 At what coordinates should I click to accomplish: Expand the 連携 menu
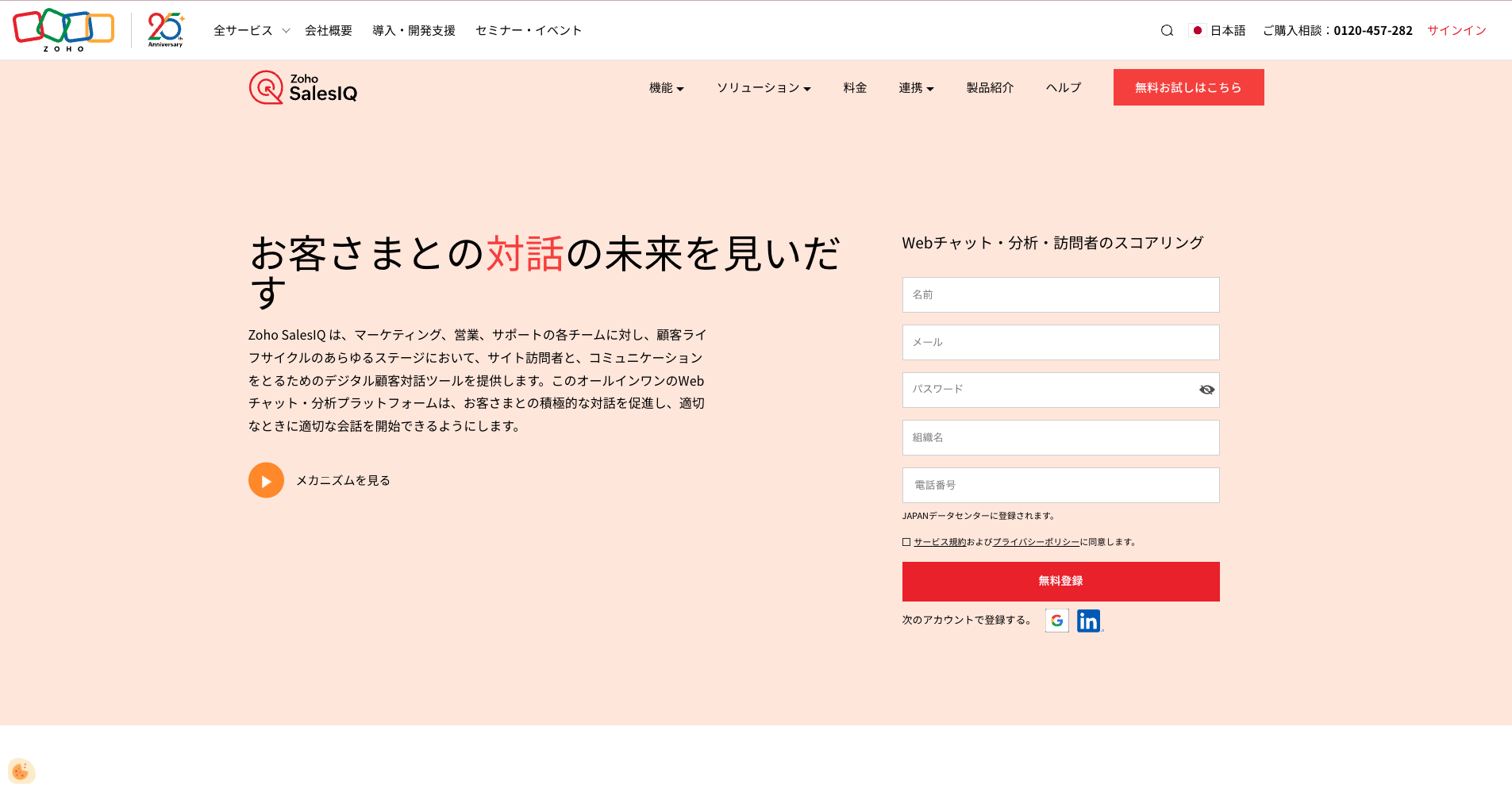[x=916, y=88]
